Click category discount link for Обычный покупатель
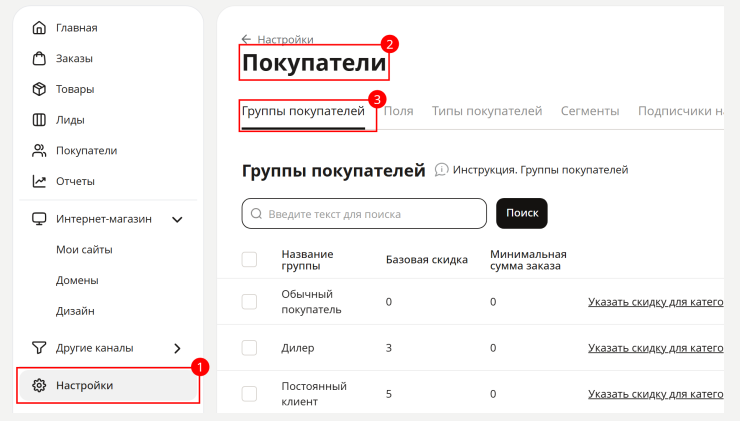Viewport: 740px width, 421px height. click(656, 302)
